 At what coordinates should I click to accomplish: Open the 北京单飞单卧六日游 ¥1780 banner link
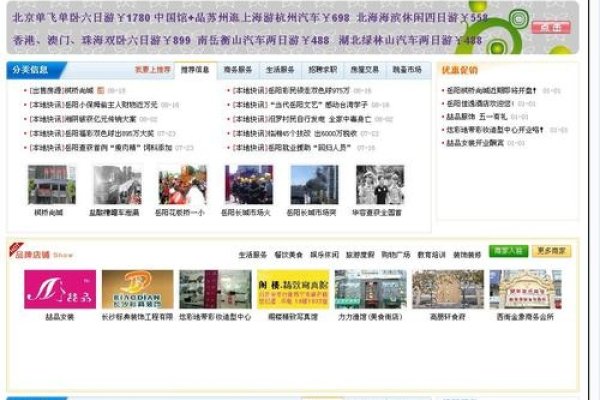pyautogui.click(x=82, y=18)
